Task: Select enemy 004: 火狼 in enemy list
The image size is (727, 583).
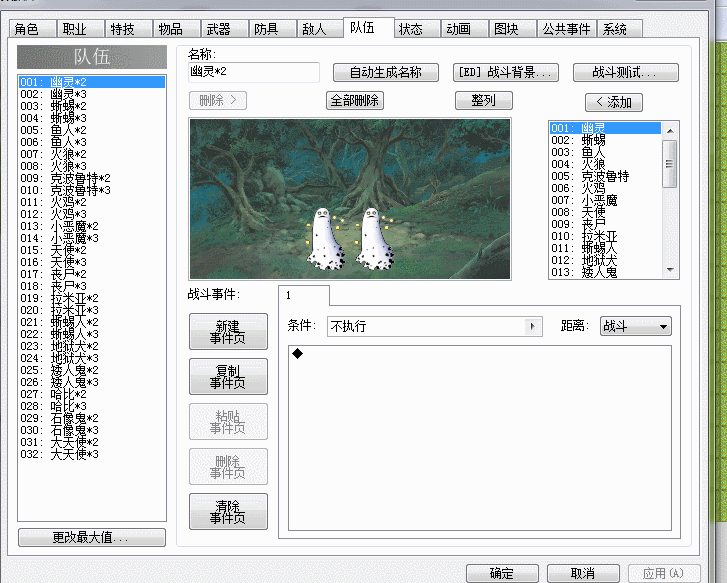Action: click(x=605, y=164)
